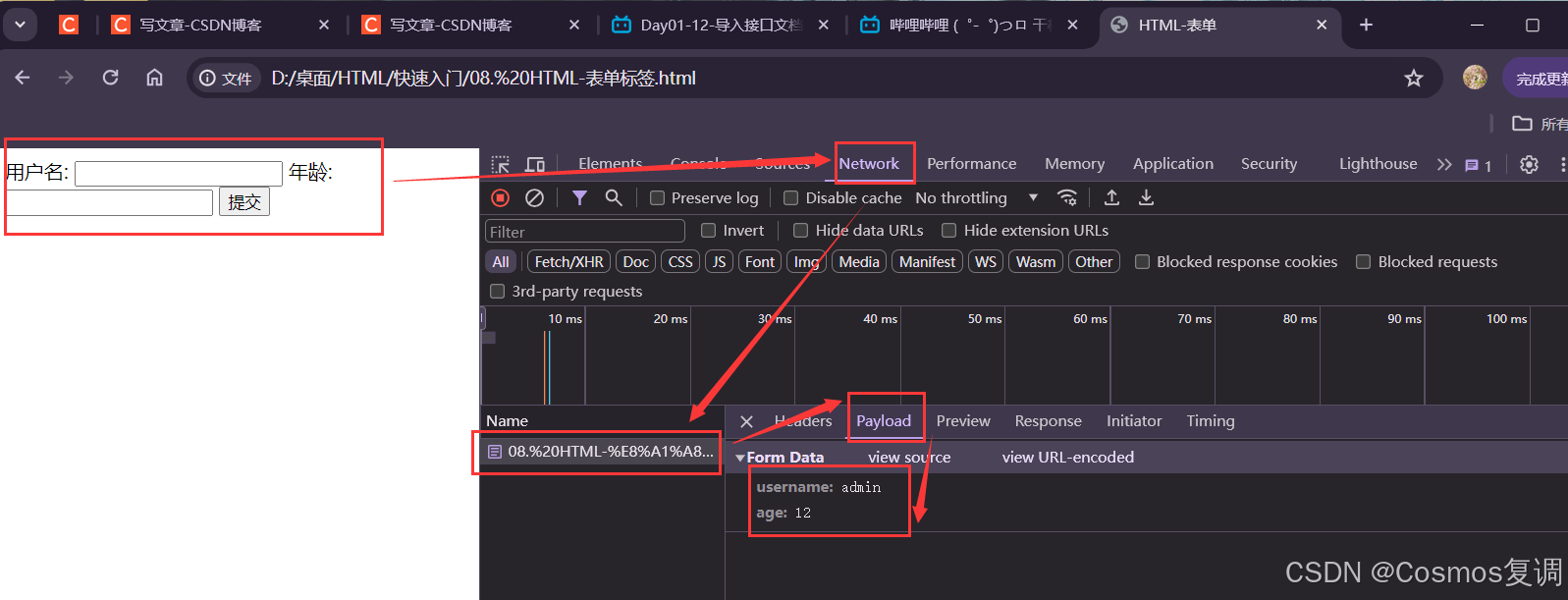
Task: Open No throttling dropdown
Action: point(976,197)
